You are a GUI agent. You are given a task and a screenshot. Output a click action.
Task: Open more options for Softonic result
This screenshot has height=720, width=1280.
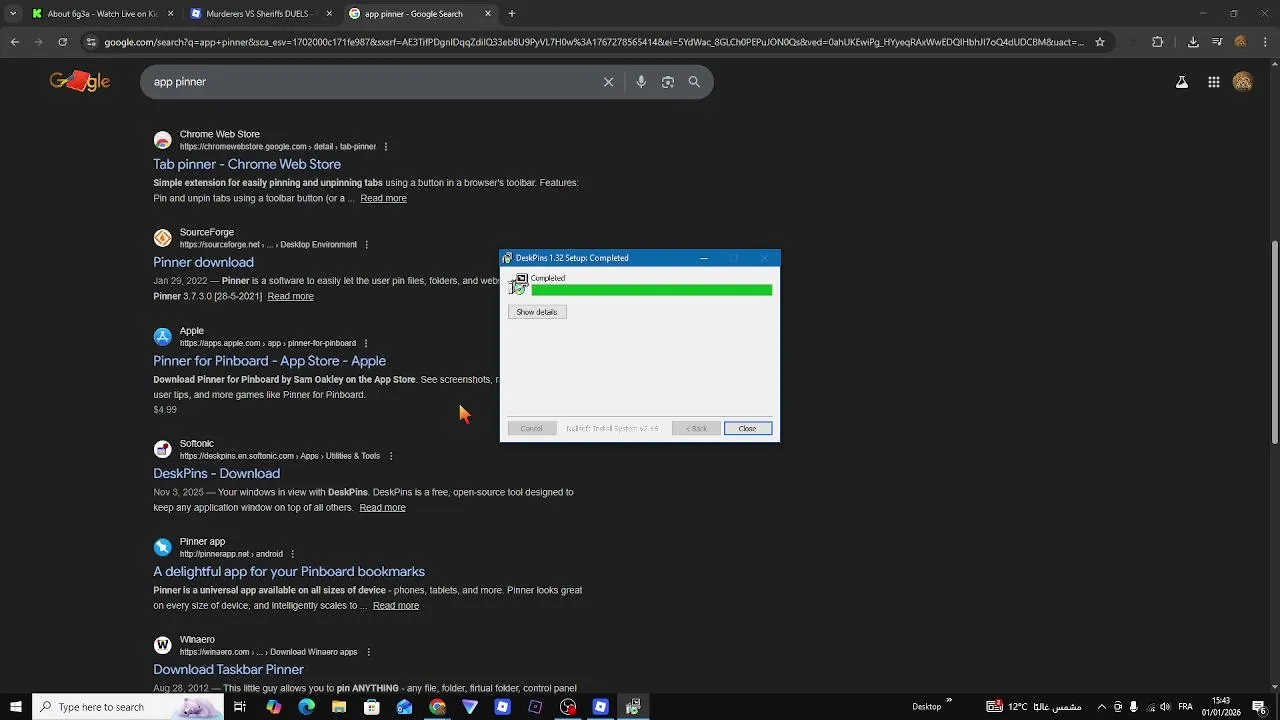390,456
